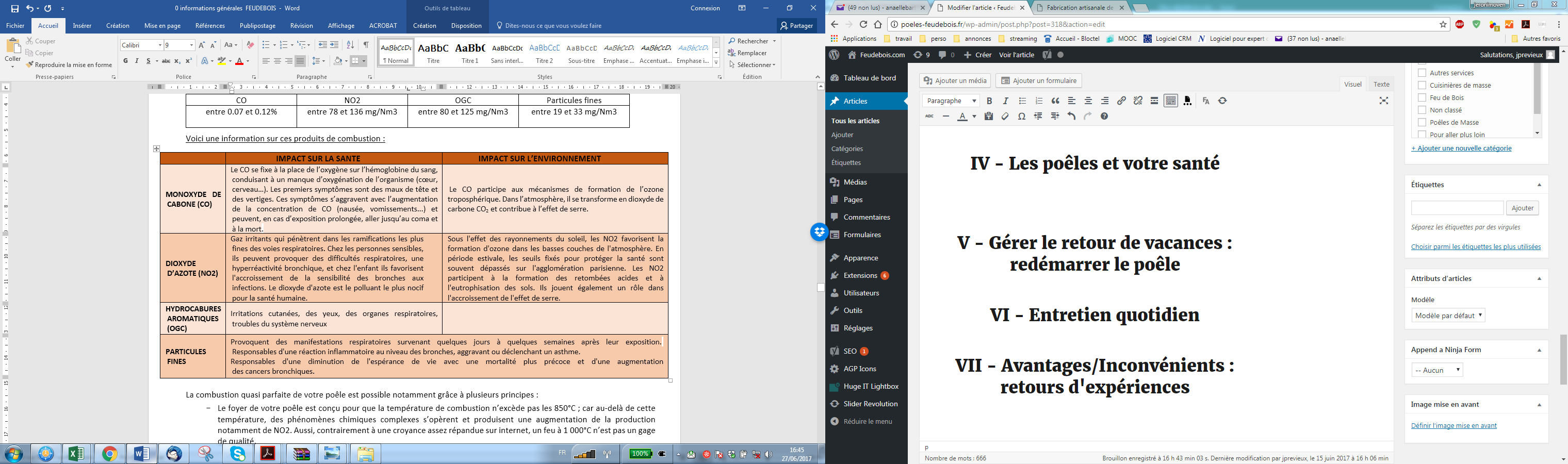
Task: Open the Extensions menu in WordPress sidebar
Action: 860,275
